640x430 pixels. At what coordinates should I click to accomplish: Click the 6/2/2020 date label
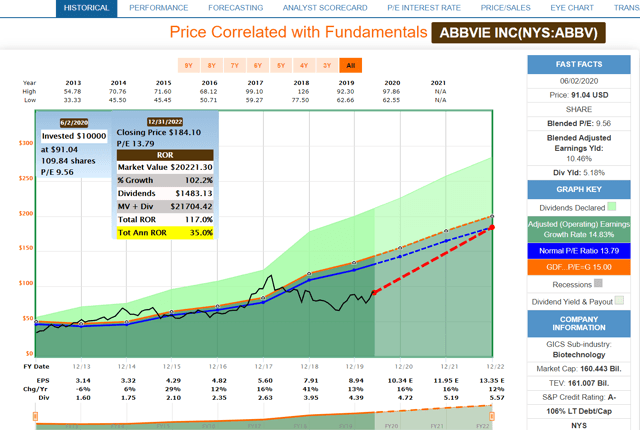(74, 122)
